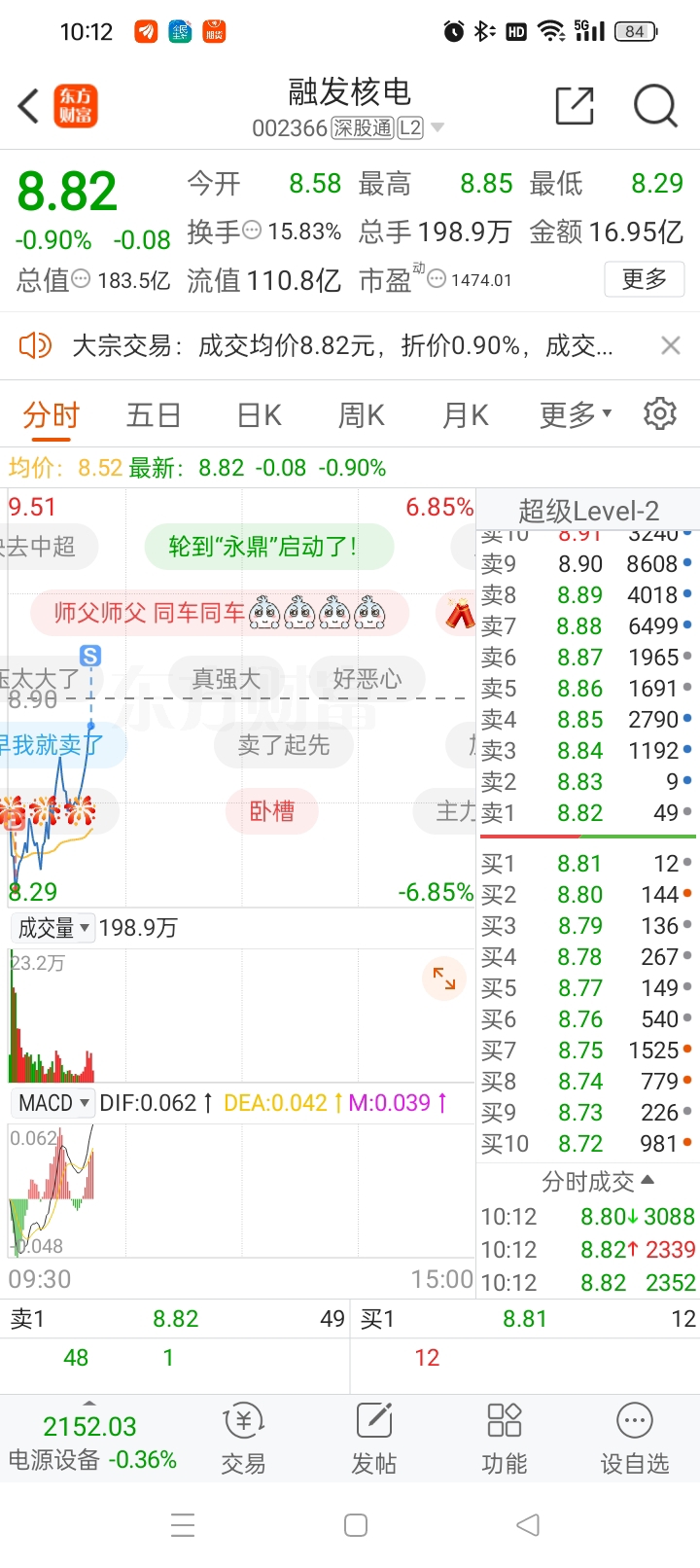
Task: Go back with the left arrow icon
Action: tap(29, 106)
